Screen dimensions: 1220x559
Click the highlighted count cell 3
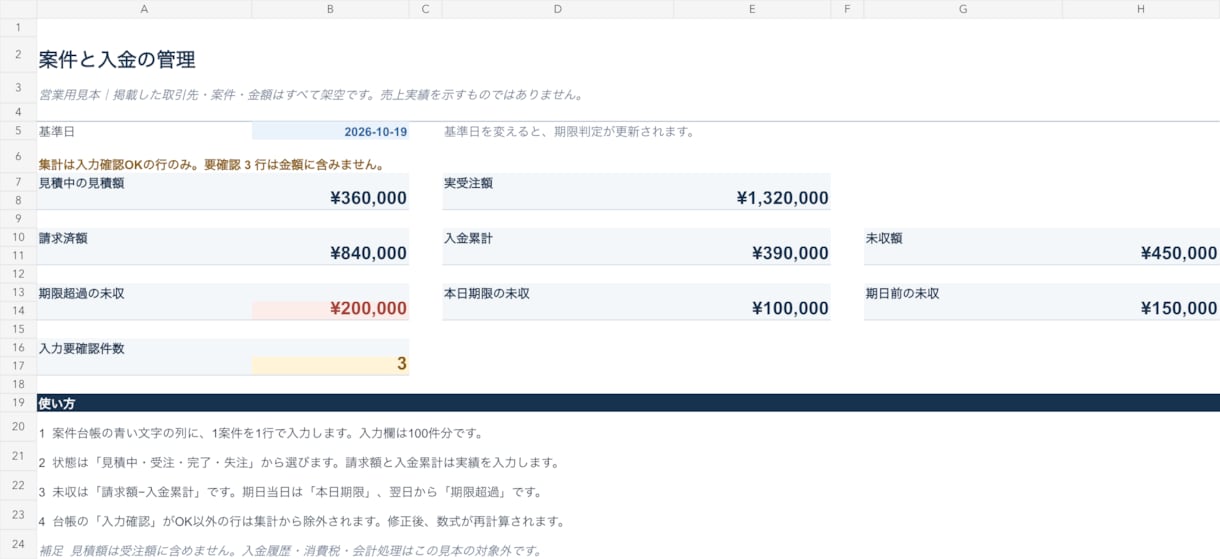pyautogui.click(x=330, y=364)
